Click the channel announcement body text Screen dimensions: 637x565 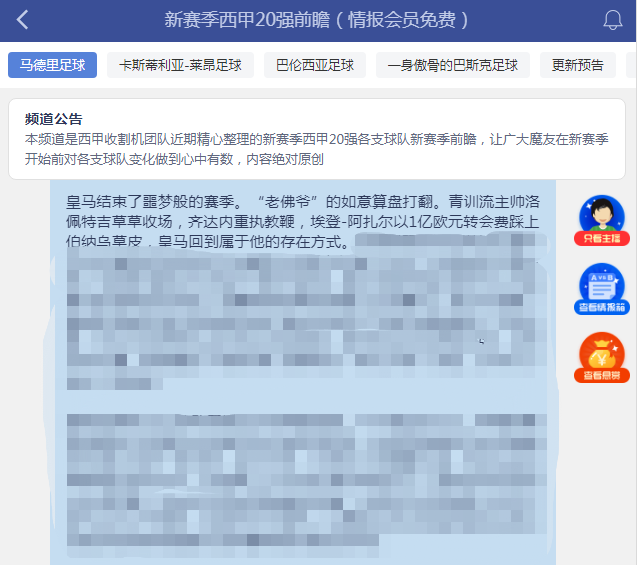coord(300,149)
